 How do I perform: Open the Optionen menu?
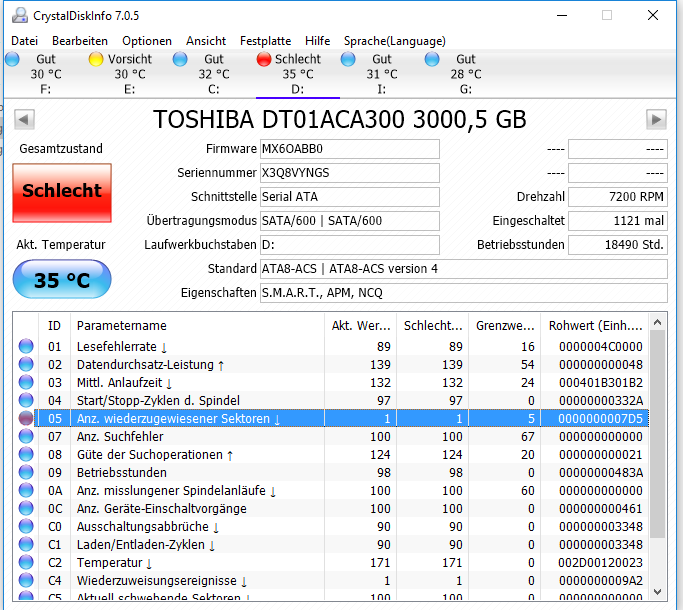[x=147, y=41]
